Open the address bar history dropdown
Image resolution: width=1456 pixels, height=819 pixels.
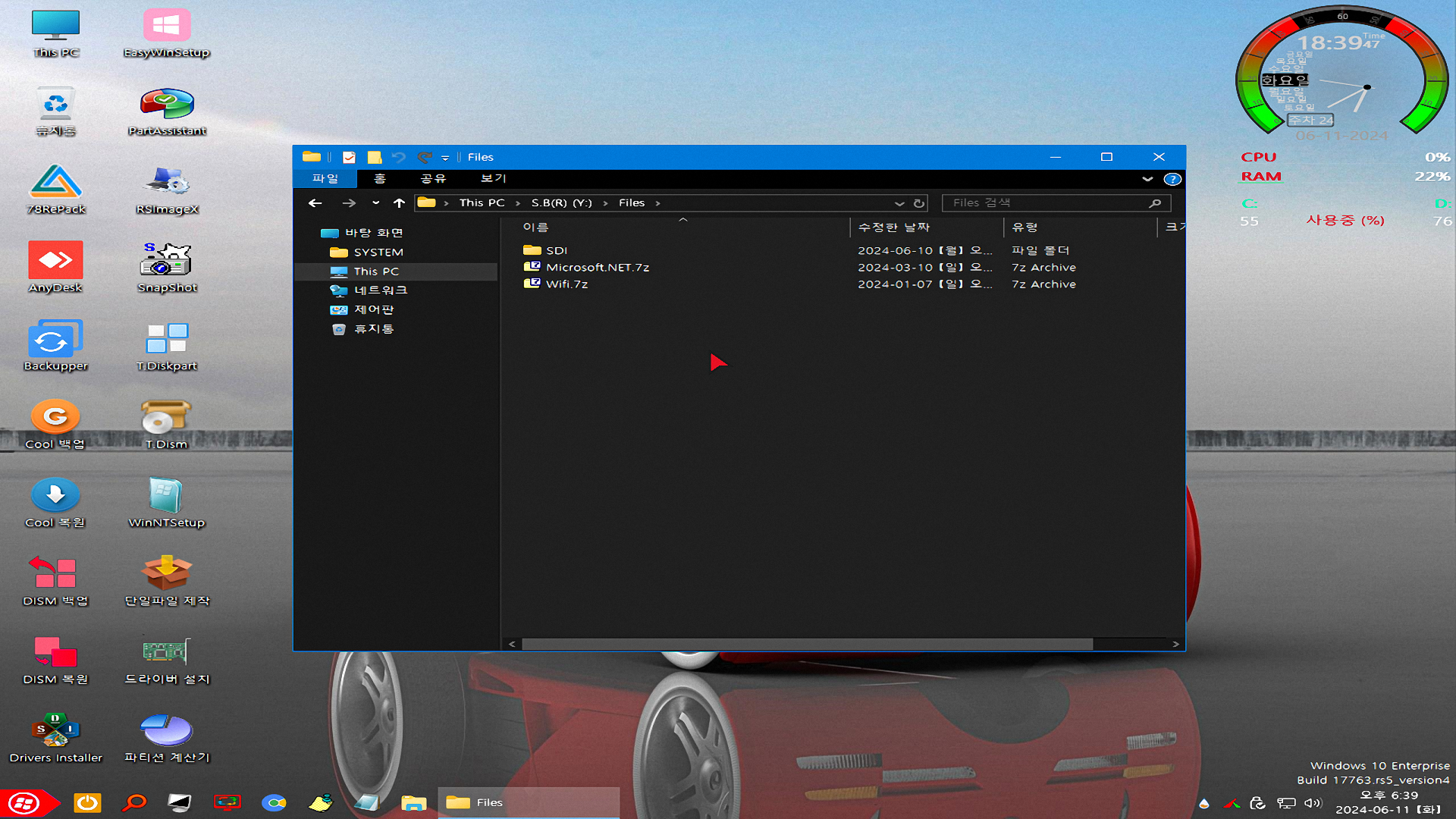pyautogui.click(x=899, y=203)
